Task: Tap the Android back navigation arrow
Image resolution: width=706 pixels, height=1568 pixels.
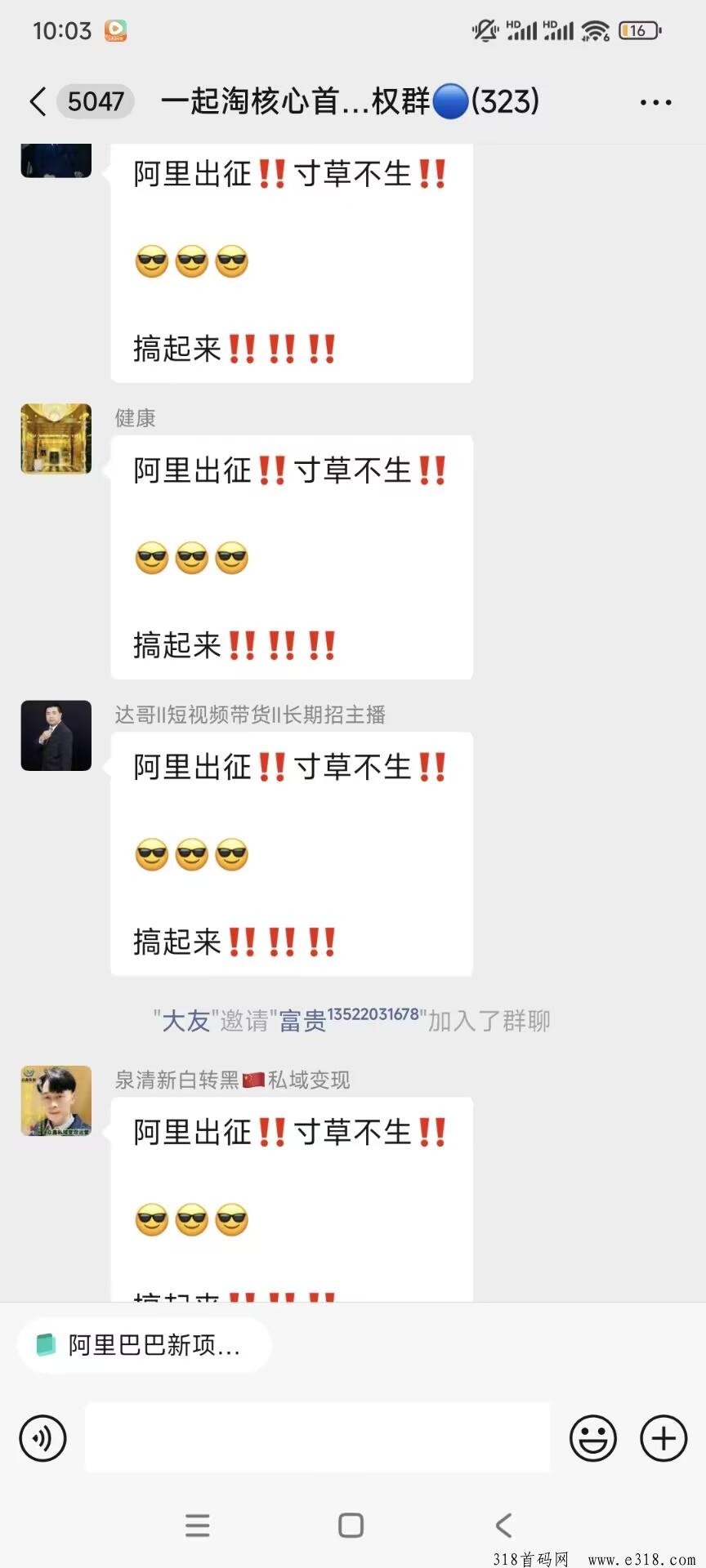Action: (x=504, y=1525)
